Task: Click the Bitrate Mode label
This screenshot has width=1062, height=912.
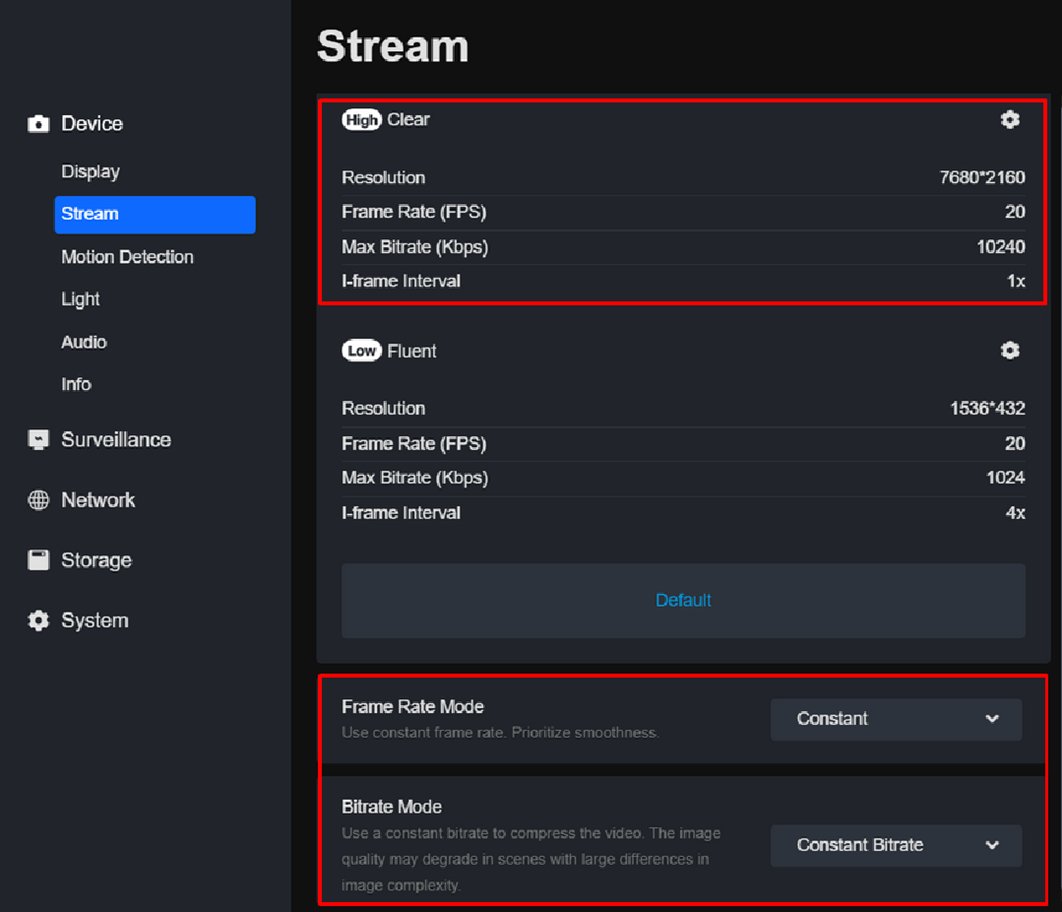Action: pyautogui.click(x=391, y=807)
